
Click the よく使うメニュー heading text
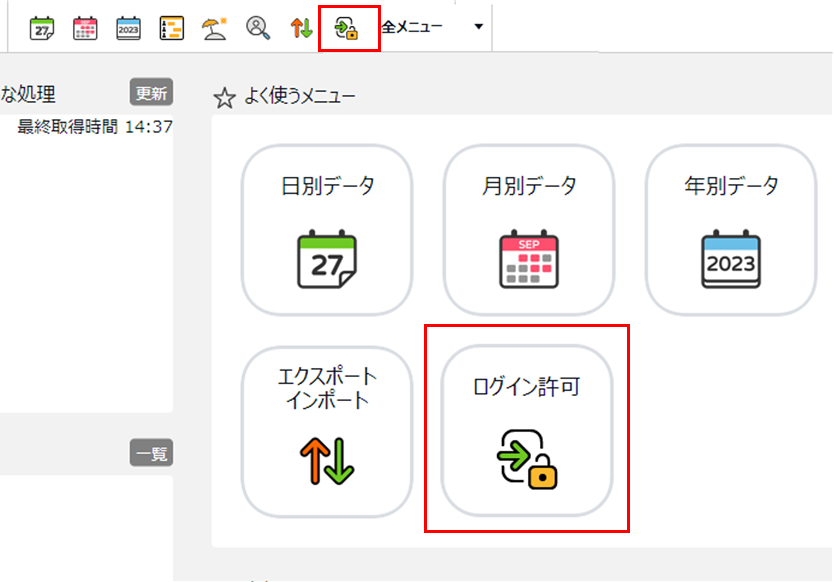pos(299,97)
